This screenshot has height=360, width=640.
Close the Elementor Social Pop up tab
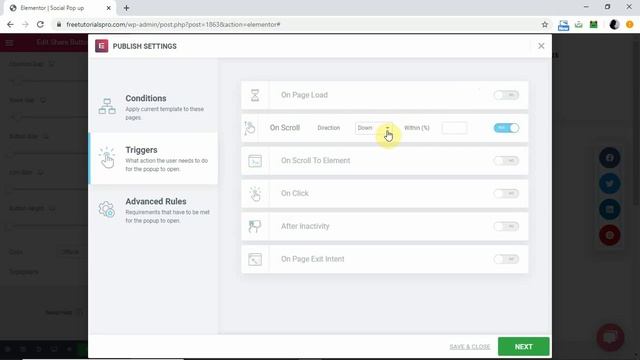(109, 8)
